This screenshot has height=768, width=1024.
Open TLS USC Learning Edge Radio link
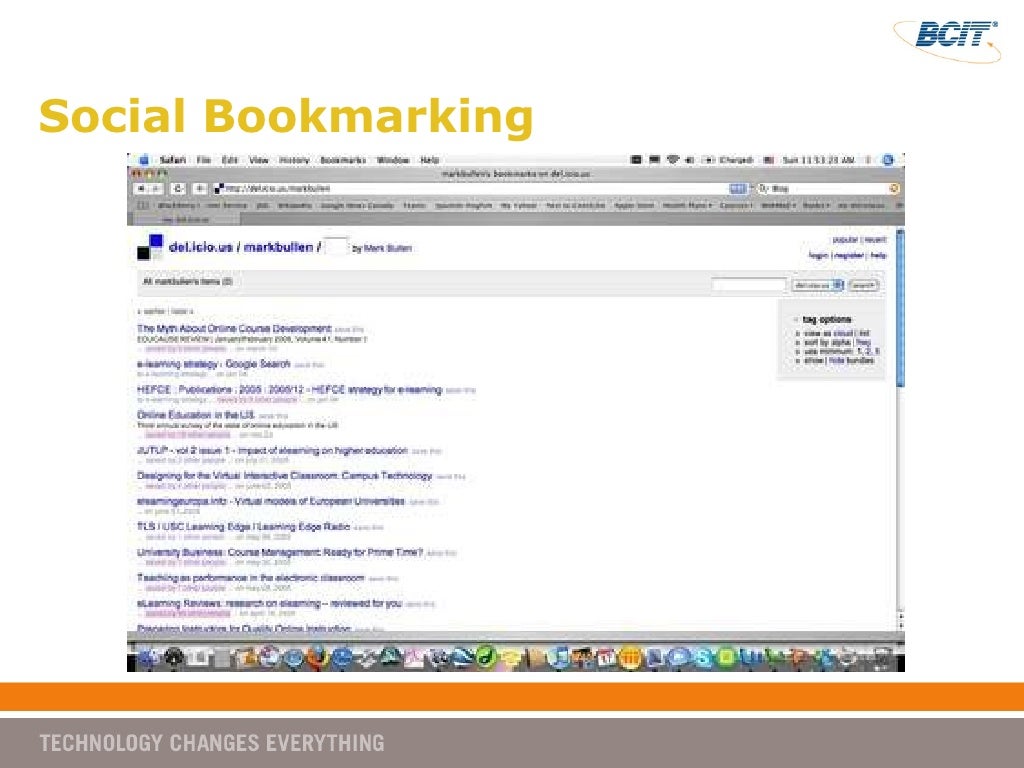tap(244, 526)
